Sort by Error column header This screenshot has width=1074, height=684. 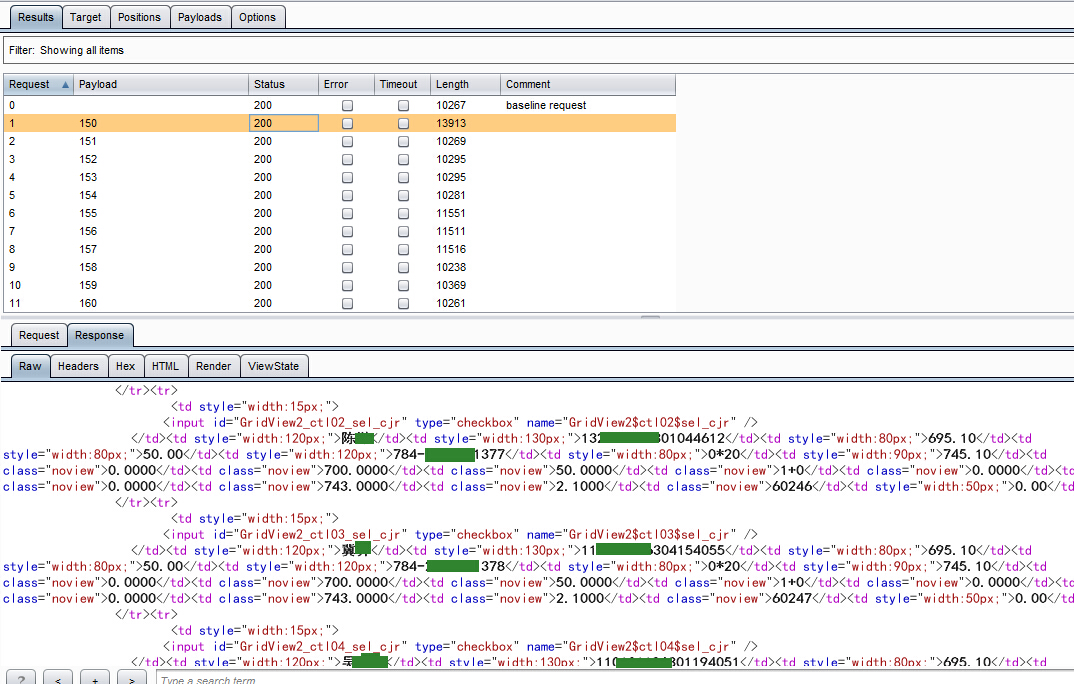(346, 84)
